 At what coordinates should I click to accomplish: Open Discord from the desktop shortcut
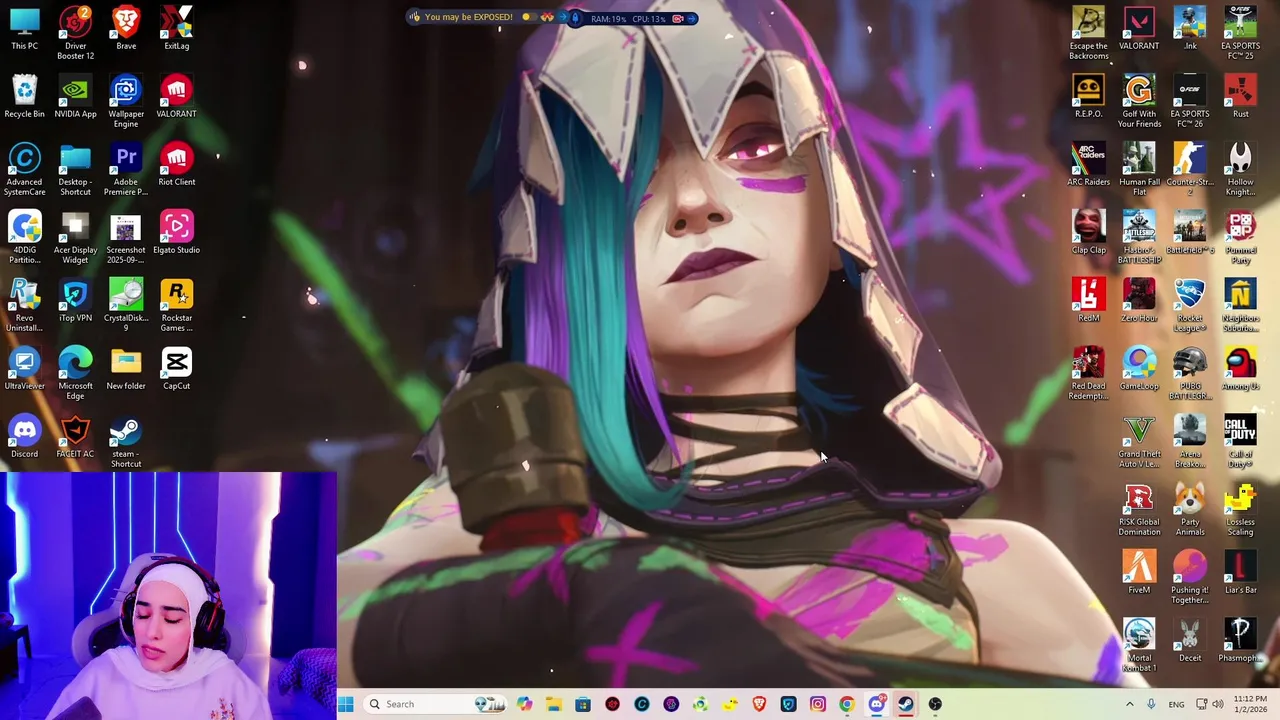click(24, 436)
